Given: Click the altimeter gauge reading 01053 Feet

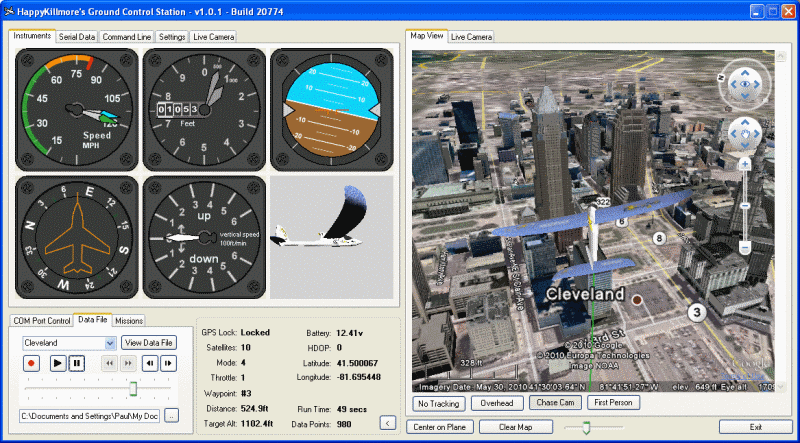Looking at the screenshot, I should pos(204,110).
